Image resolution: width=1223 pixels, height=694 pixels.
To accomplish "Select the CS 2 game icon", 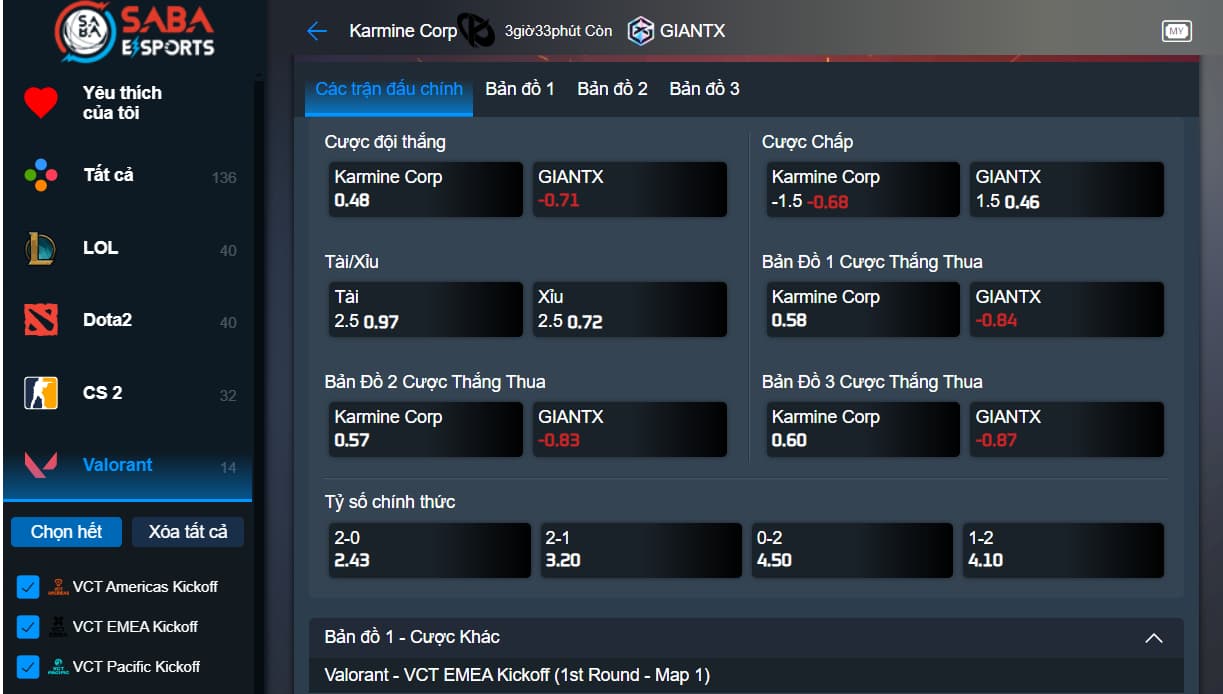I will tap(41, 393).
